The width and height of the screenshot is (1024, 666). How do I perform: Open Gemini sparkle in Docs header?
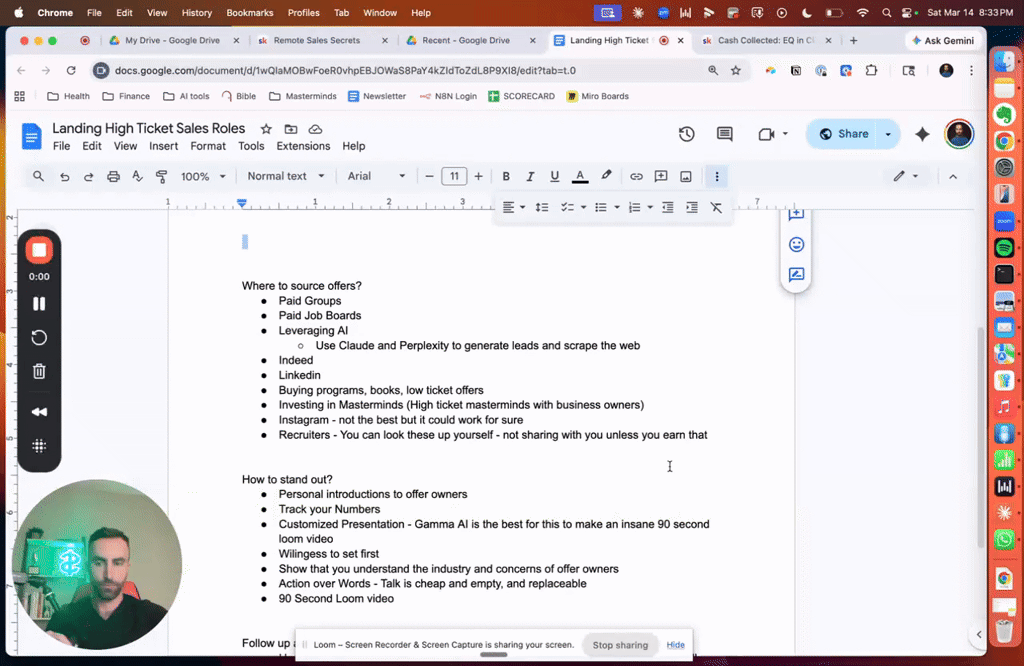(922, 134)
